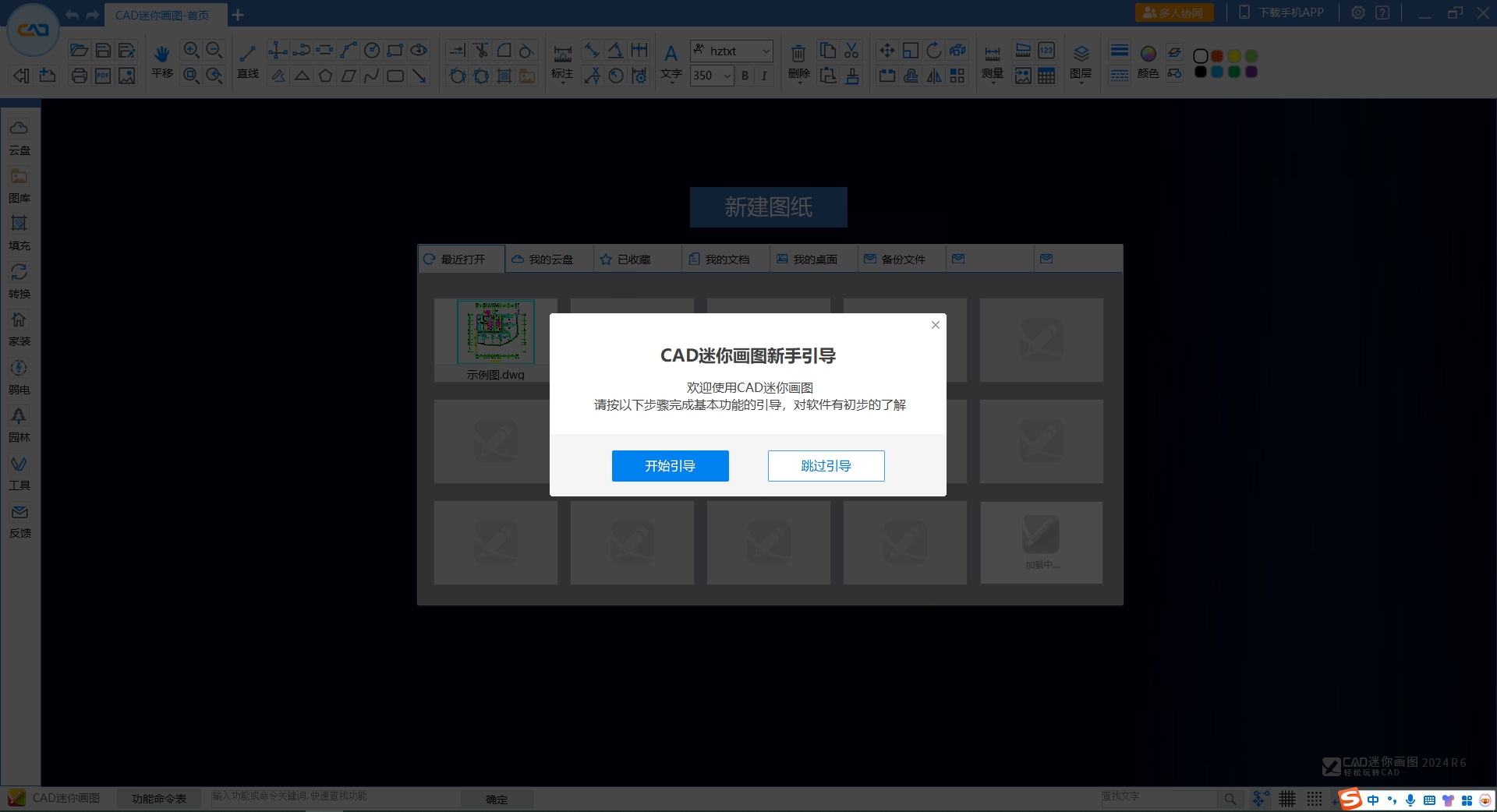1497x812 pixels.
Task: Close the 新手引导 dialog
Action: point(935,325)
